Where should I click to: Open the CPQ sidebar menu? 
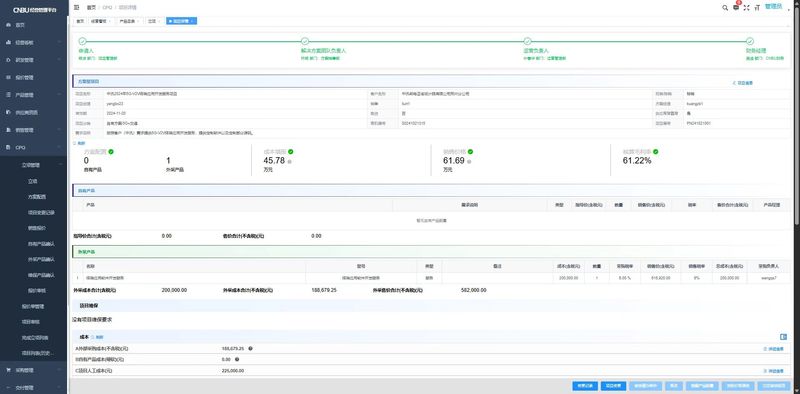pos(33,147)
